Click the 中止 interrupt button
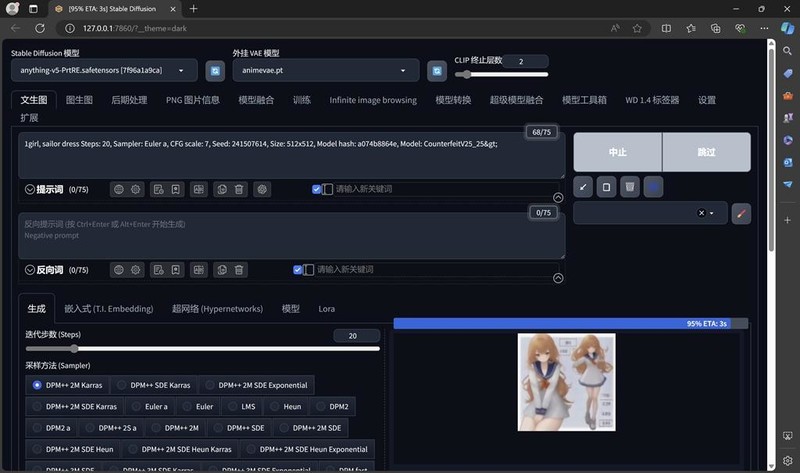This screenshot has height=473, width=800. click(x=617, y=152)
